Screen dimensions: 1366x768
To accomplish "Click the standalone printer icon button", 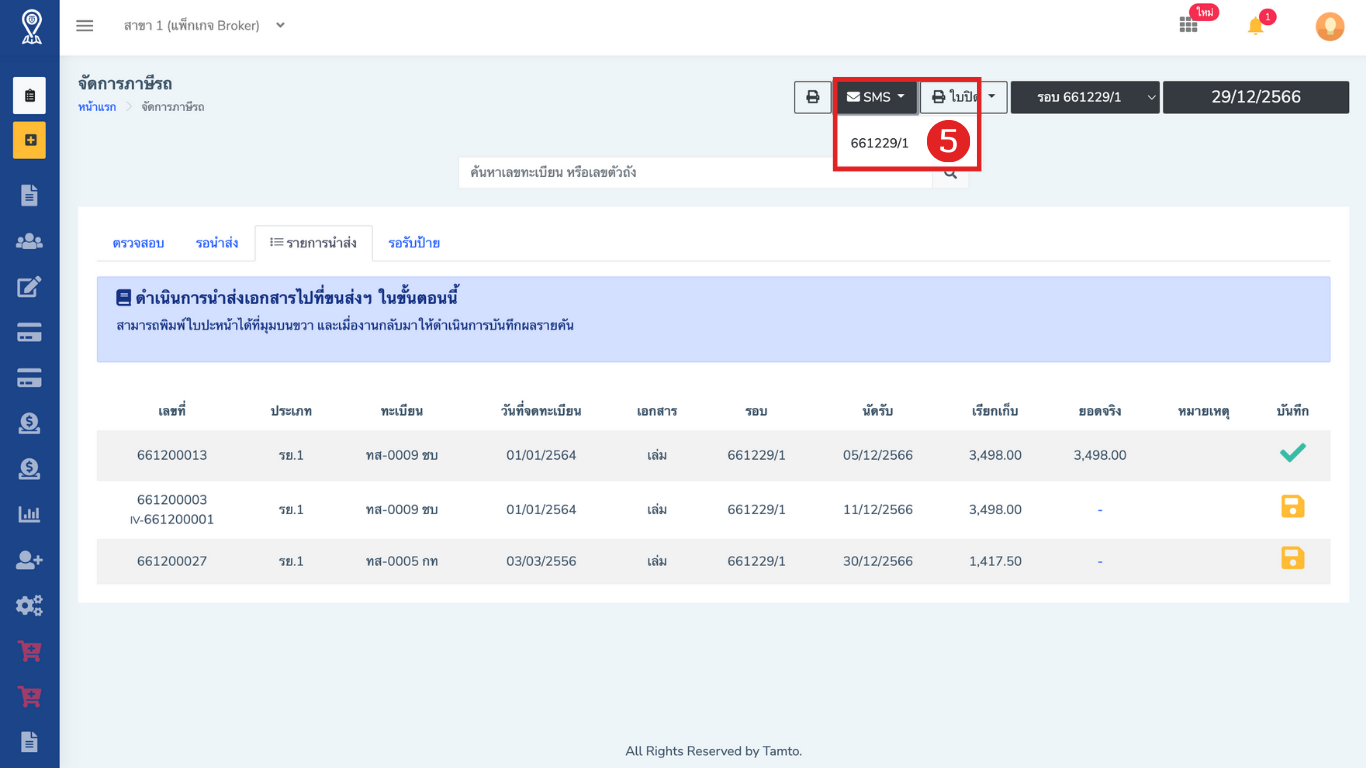I will (813, 97).
